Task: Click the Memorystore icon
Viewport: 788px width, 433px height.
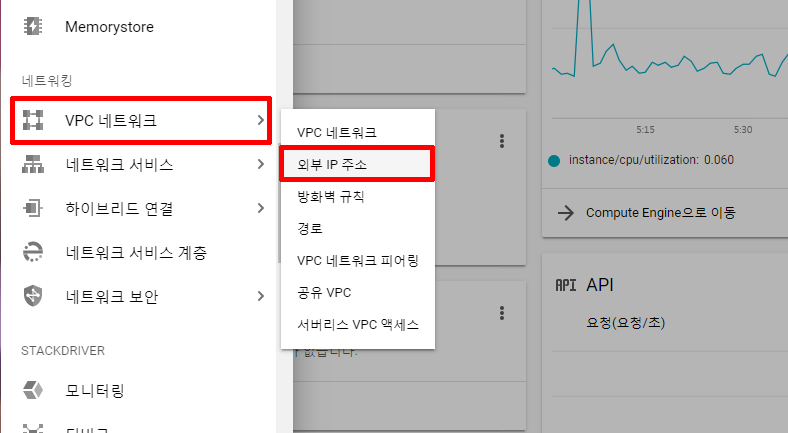Action: 33,26
